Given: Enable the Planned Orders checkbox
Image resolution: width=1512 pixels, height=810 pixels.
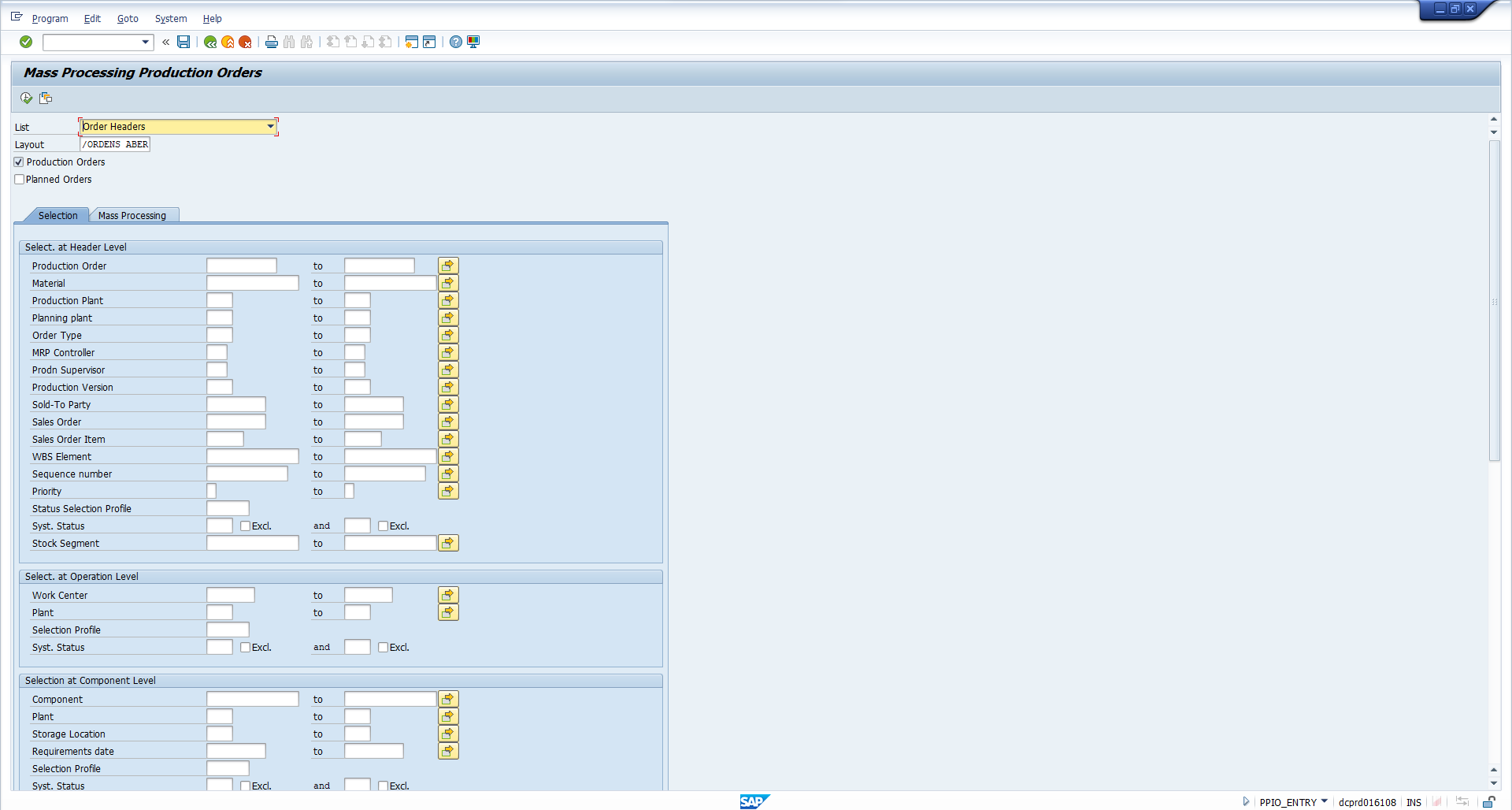Looking at the screenshot, I should [19, 180].
